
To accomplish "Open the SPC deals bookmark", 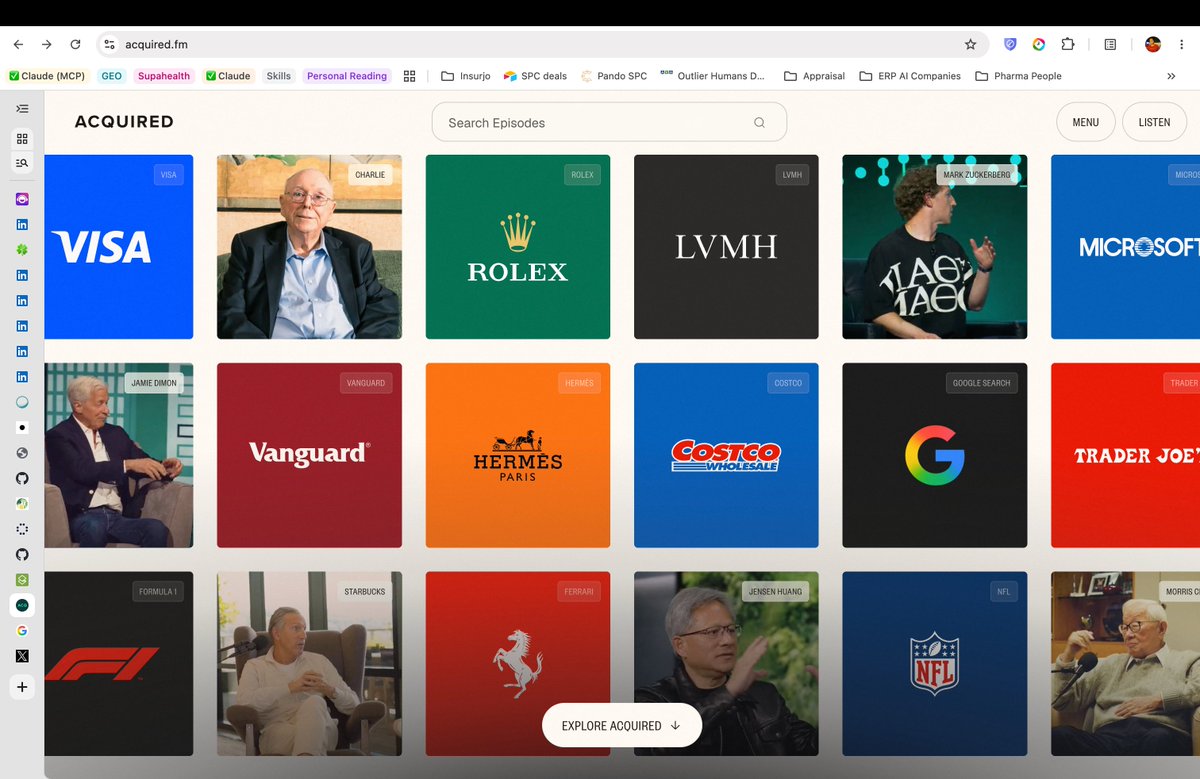I will (535, 76).
